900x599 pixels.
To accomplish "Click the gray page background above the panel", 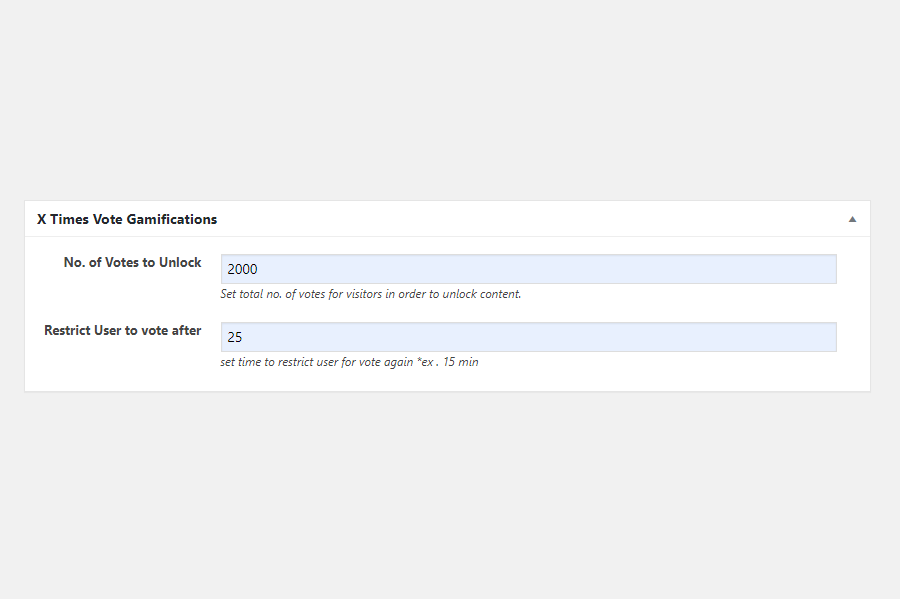I will click(x=450, y=98).
